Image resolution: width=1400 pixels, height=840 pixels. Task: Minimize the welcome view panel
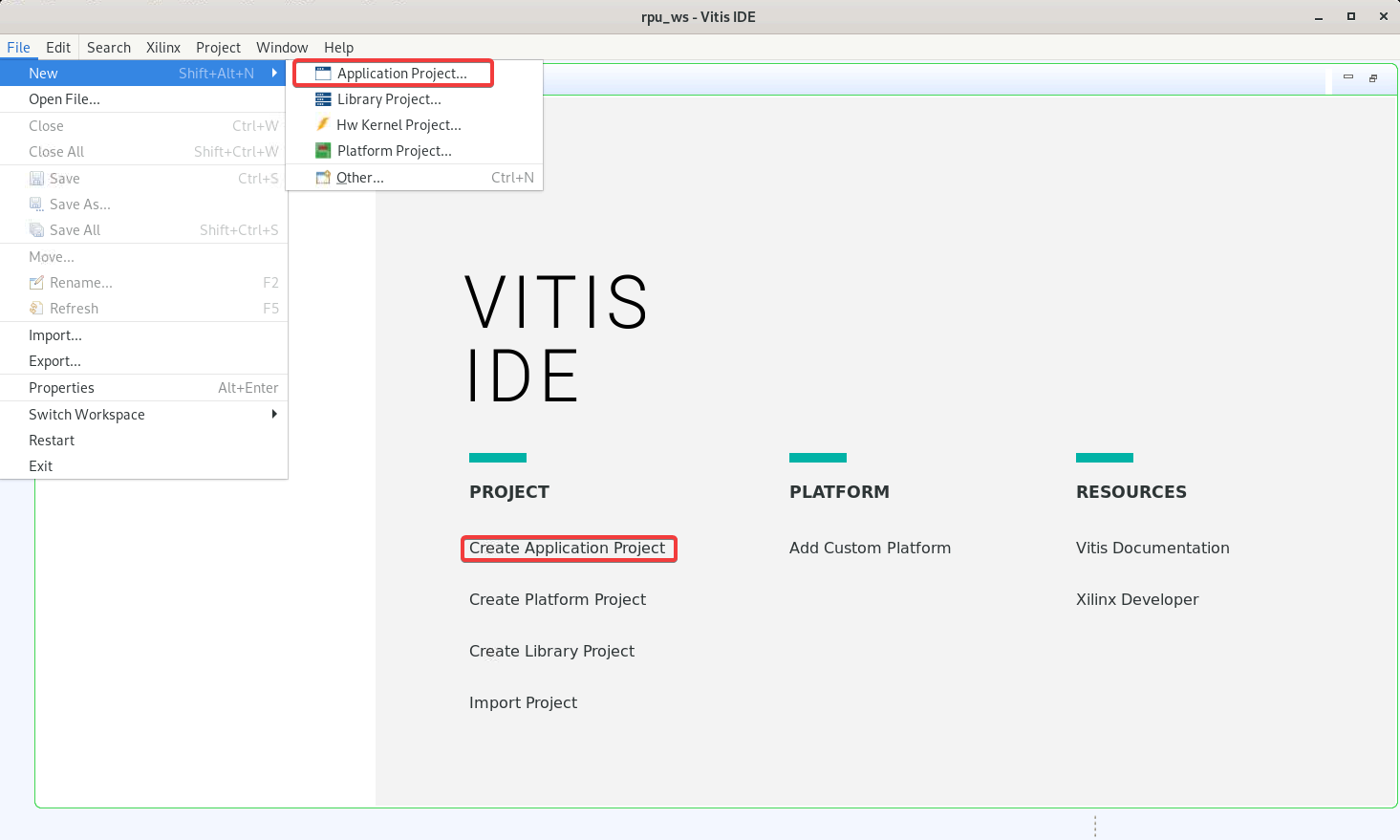tap(1348, 77)
